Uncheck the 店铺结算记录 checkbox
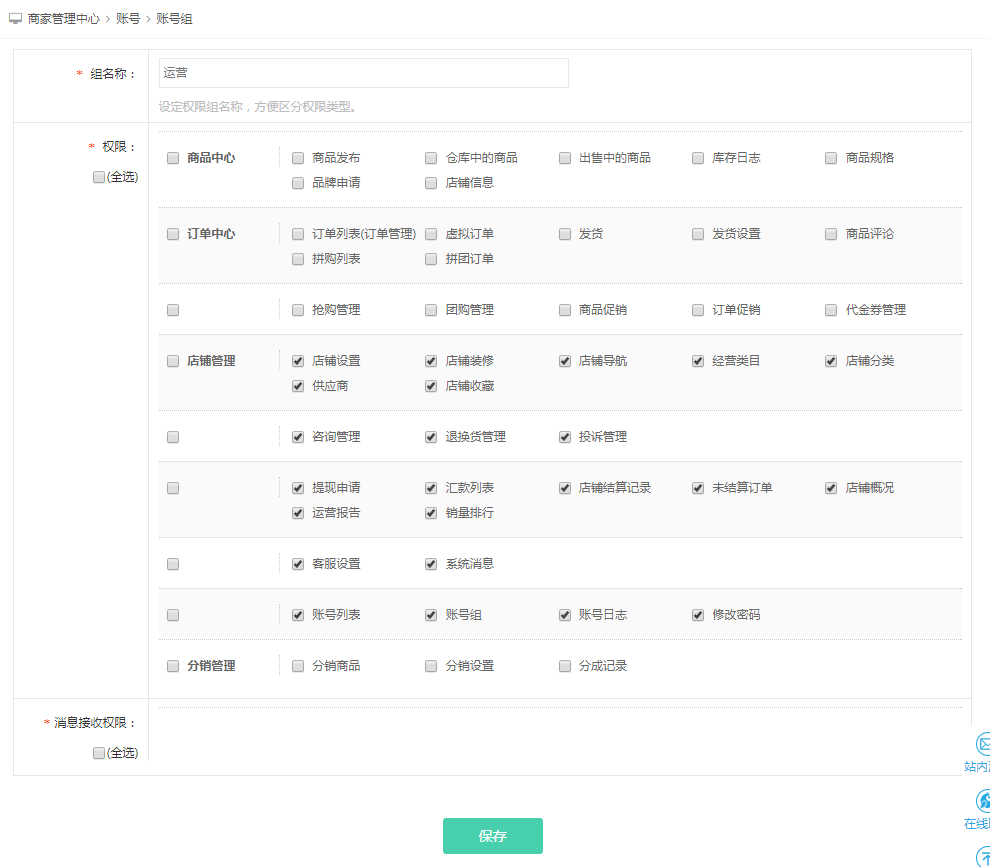Screen dimensions: 990x867 (565, 488)
